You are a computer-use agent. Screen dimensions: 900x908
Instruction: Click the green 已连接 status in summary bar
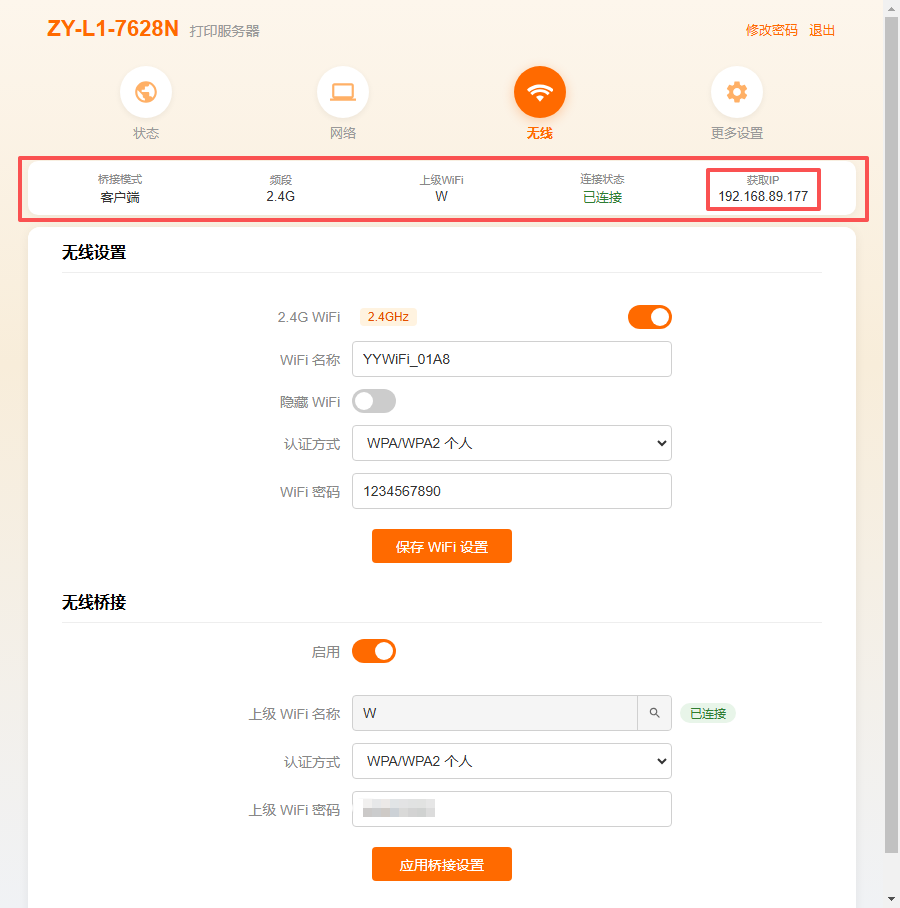coord(602,197)
